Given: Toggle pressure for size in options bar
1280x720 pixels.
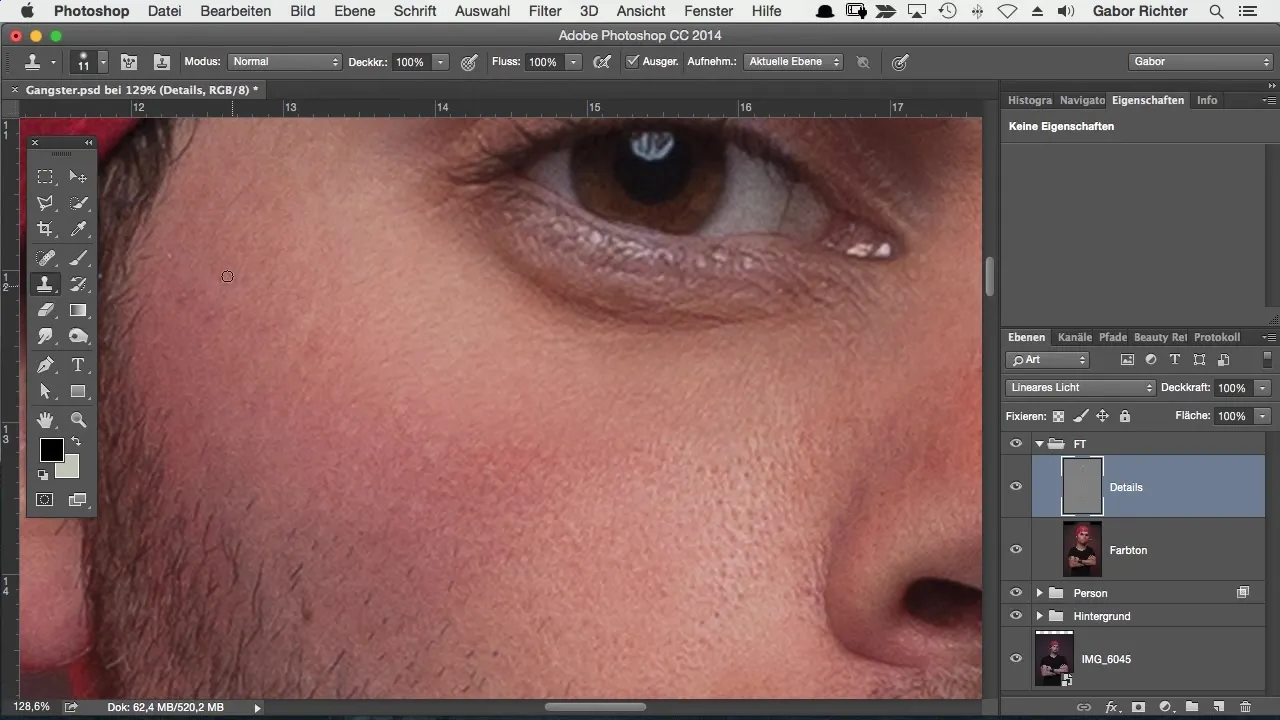Looking at the screenshot, I should [x=900, y=62].
